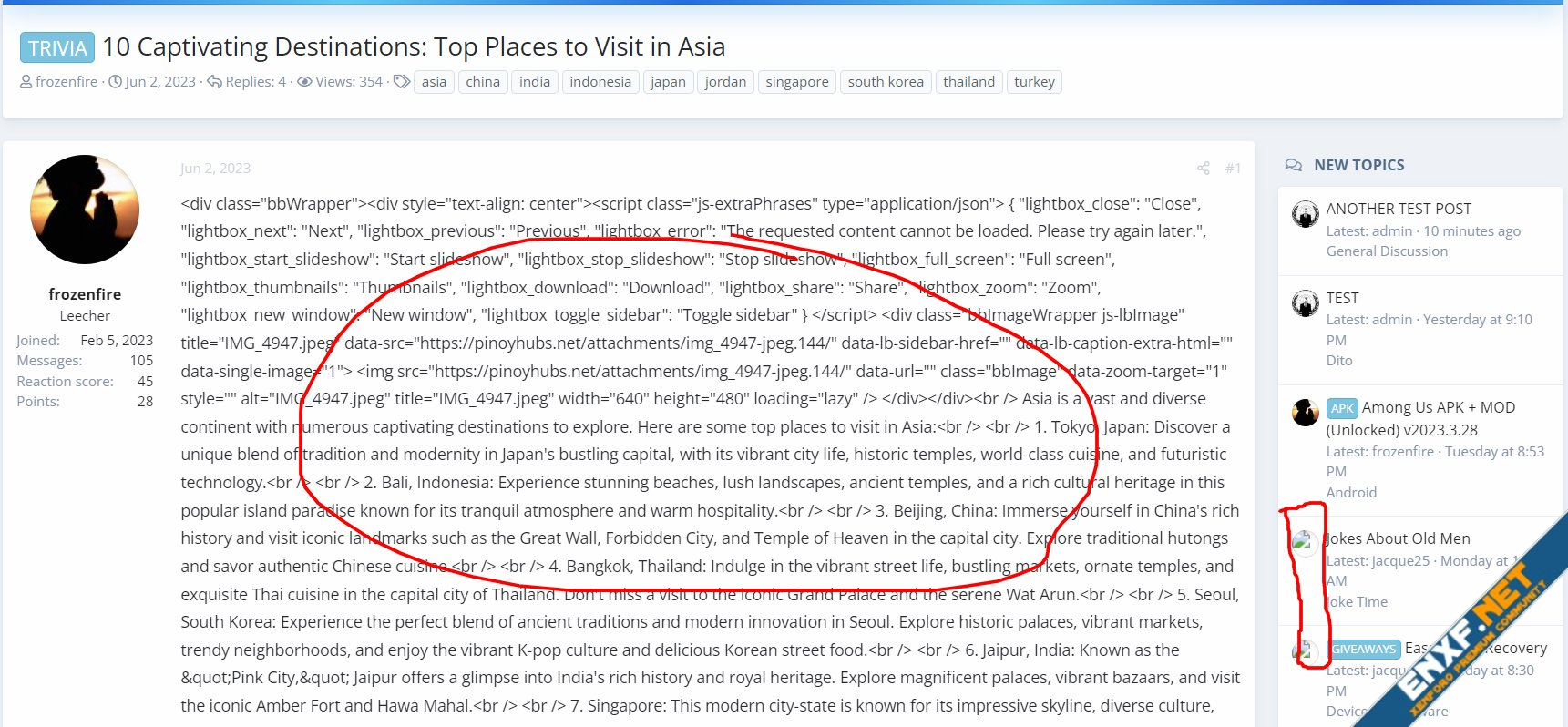Open the indonesia tag
Screen dimensions: 1568x727
[x=600, y=82]
